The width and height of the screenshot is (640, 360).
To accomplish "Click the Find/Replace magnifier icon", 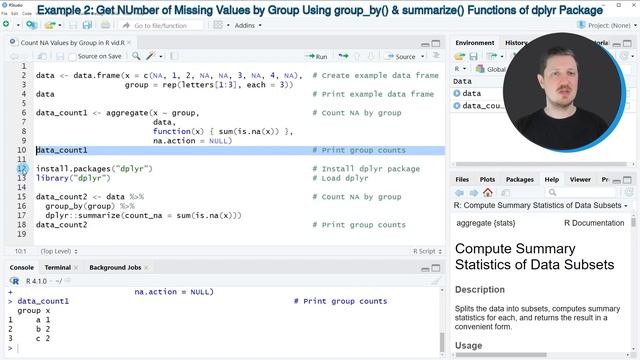I will pyautogui.click(x=136, y=56).
